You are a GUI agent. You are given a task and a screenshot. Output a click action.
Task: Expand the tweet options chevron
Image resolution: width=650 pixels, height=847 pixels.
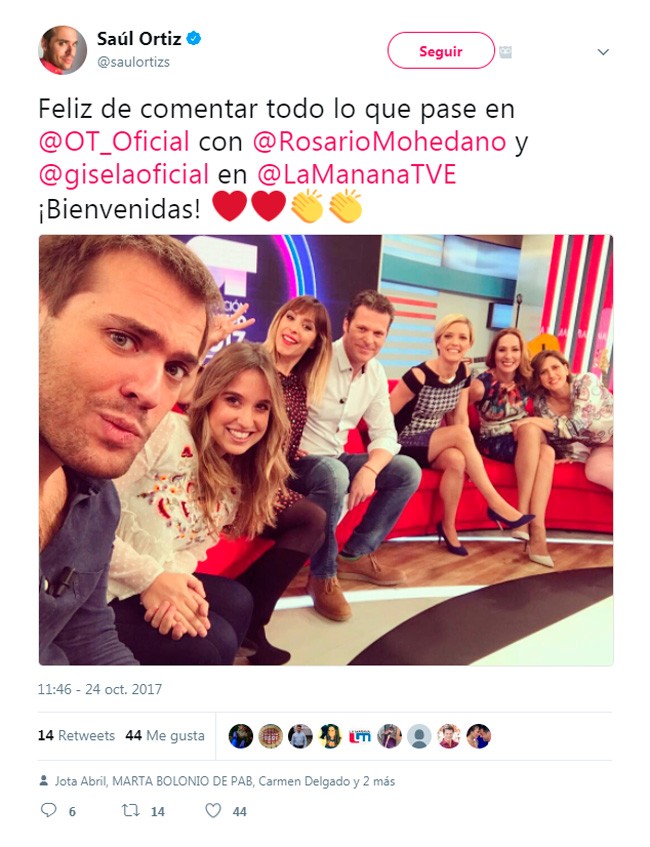[x=604, y=52]
